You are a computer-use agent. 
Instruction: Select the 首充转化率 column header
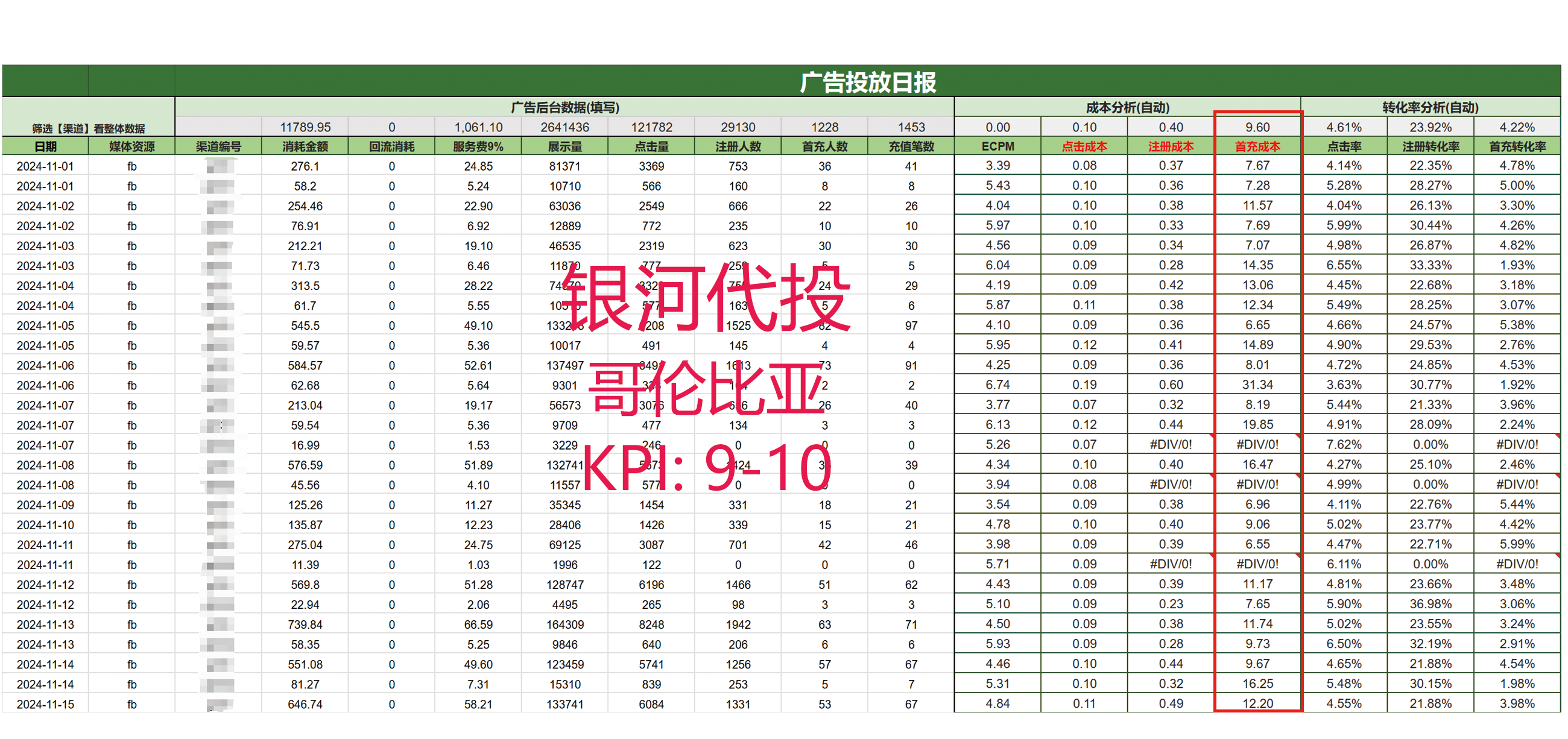tap(1517, 146)
